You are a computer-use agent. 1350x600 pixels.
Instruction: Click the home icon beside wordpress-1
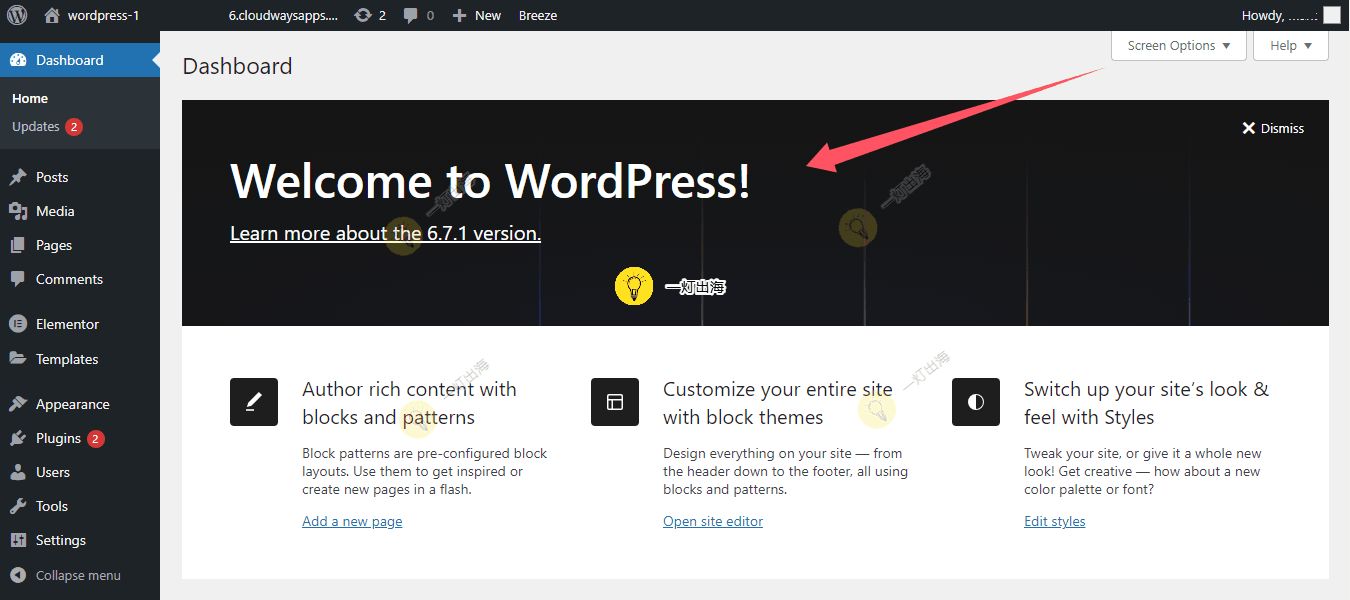click(x=52, y=15)
